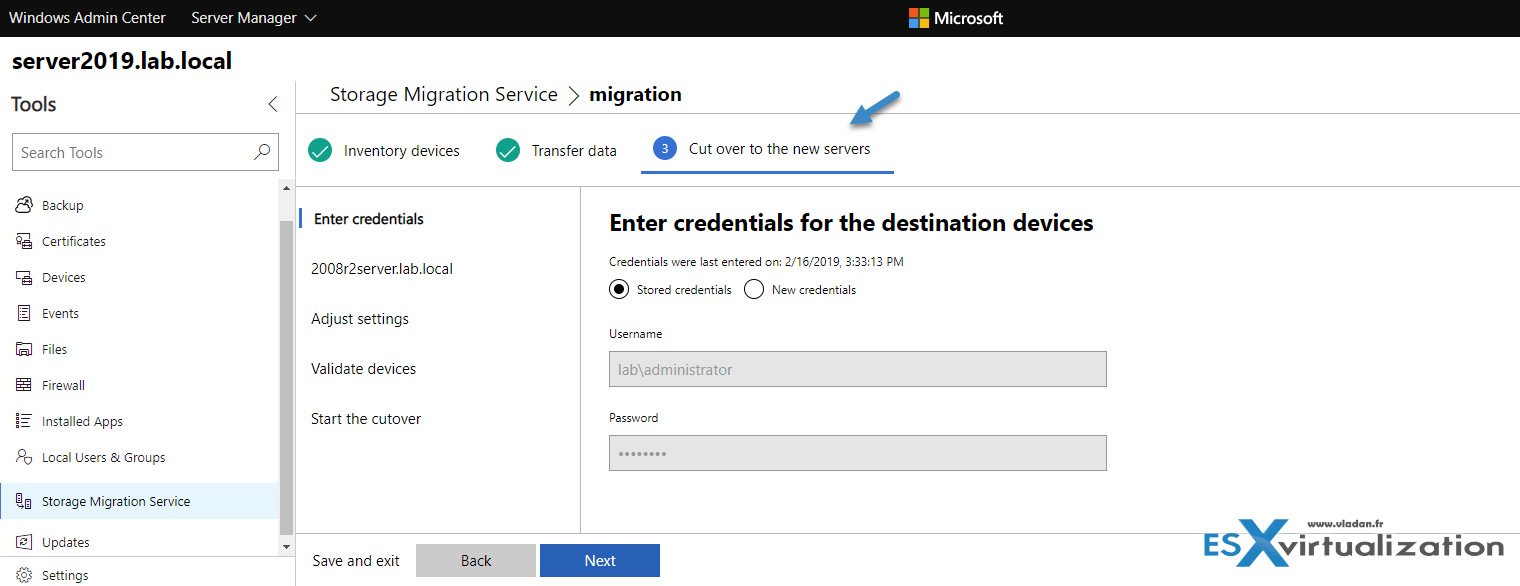Click the Storage Migration Service icon
The width and height of the screenshot is (1520, 586).
24,501
